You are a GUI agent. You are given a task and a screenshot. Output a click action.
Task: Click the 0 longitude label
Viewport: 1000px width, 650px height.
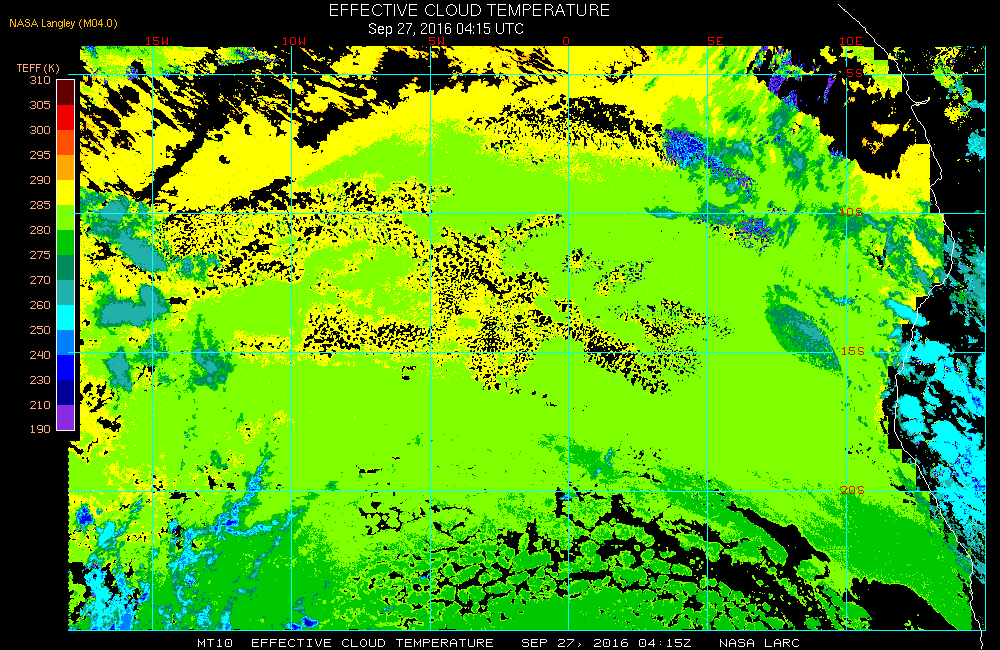click(x=566, y=41)
